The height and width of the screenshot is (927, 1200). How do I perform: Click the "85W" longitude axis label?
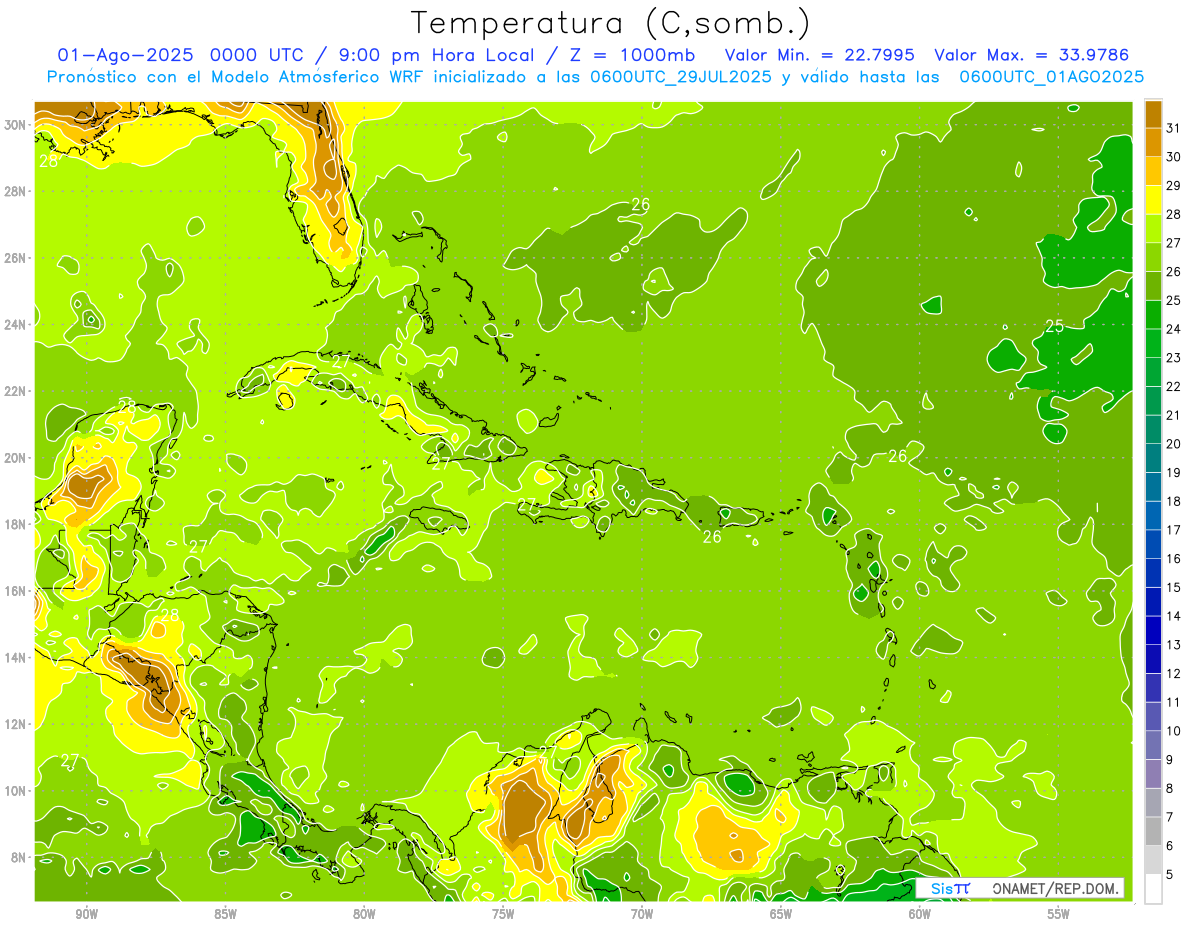click(225, 914)
